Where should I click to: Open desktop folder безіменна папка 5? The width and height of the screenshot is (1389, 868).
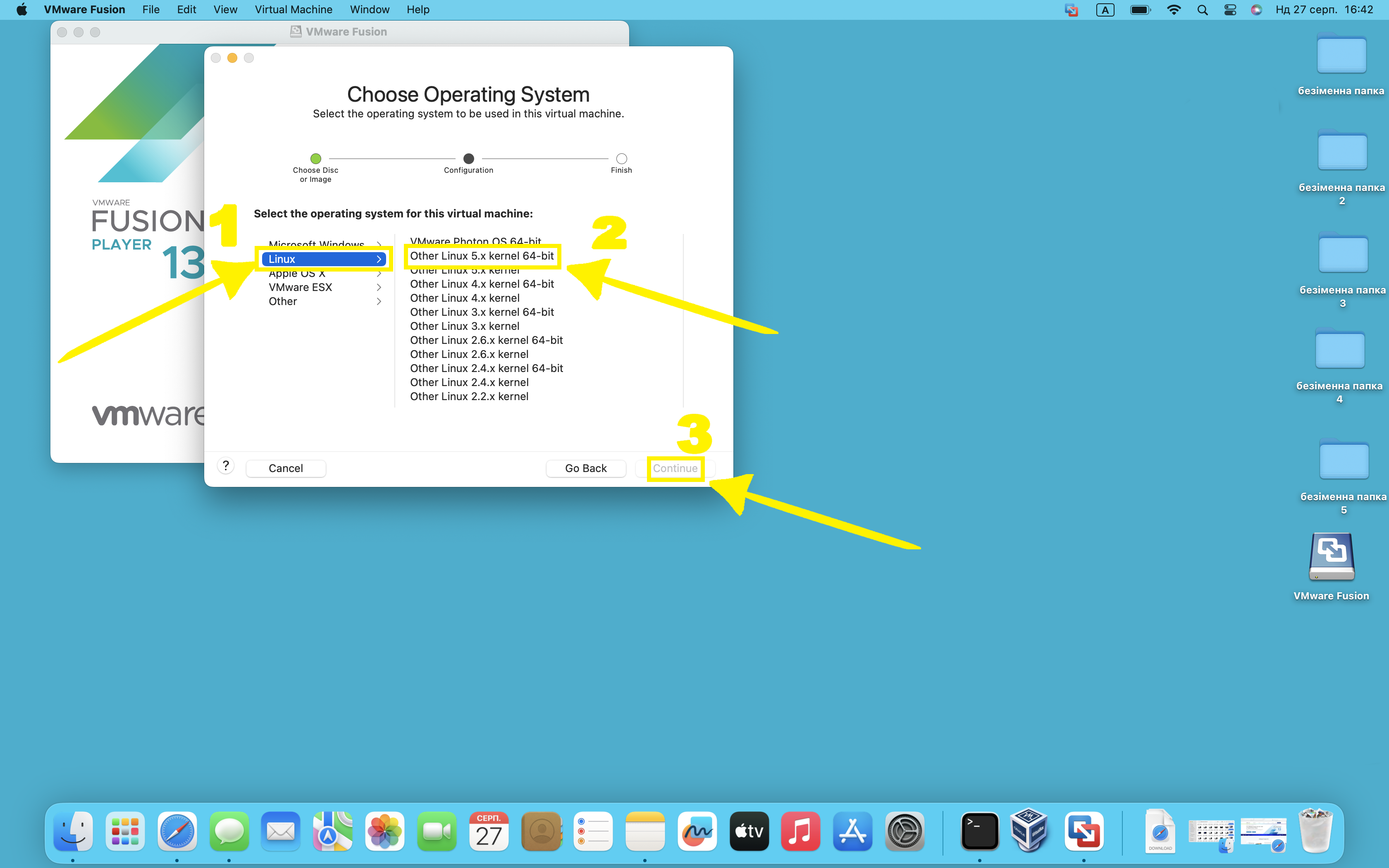(1344, 460)
